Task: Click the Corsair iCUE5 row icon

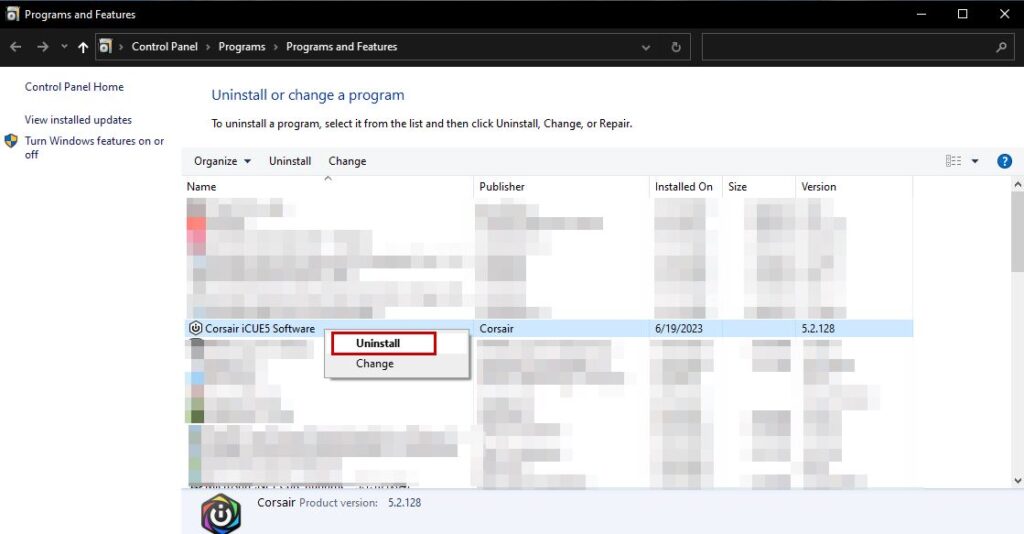Action: point(195,328)
